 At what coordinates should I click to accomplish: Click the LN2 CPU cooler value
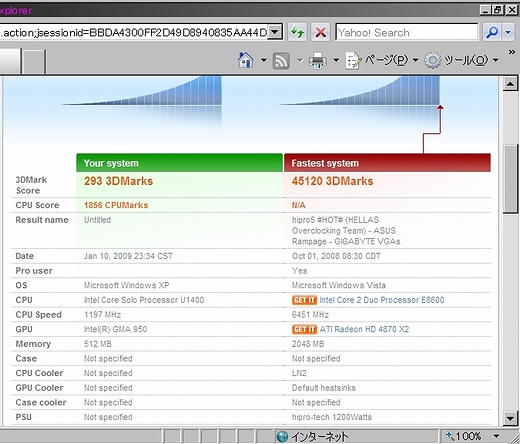pos(299,373)
